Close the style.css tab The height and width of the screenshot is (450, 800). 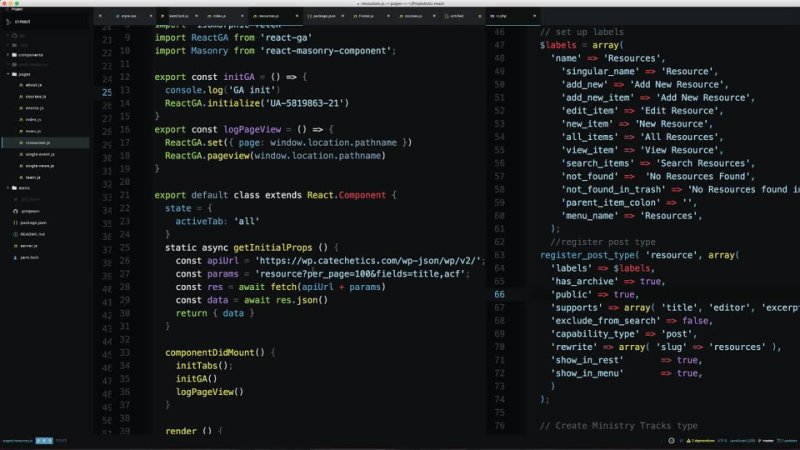click(x=151, y=16)
